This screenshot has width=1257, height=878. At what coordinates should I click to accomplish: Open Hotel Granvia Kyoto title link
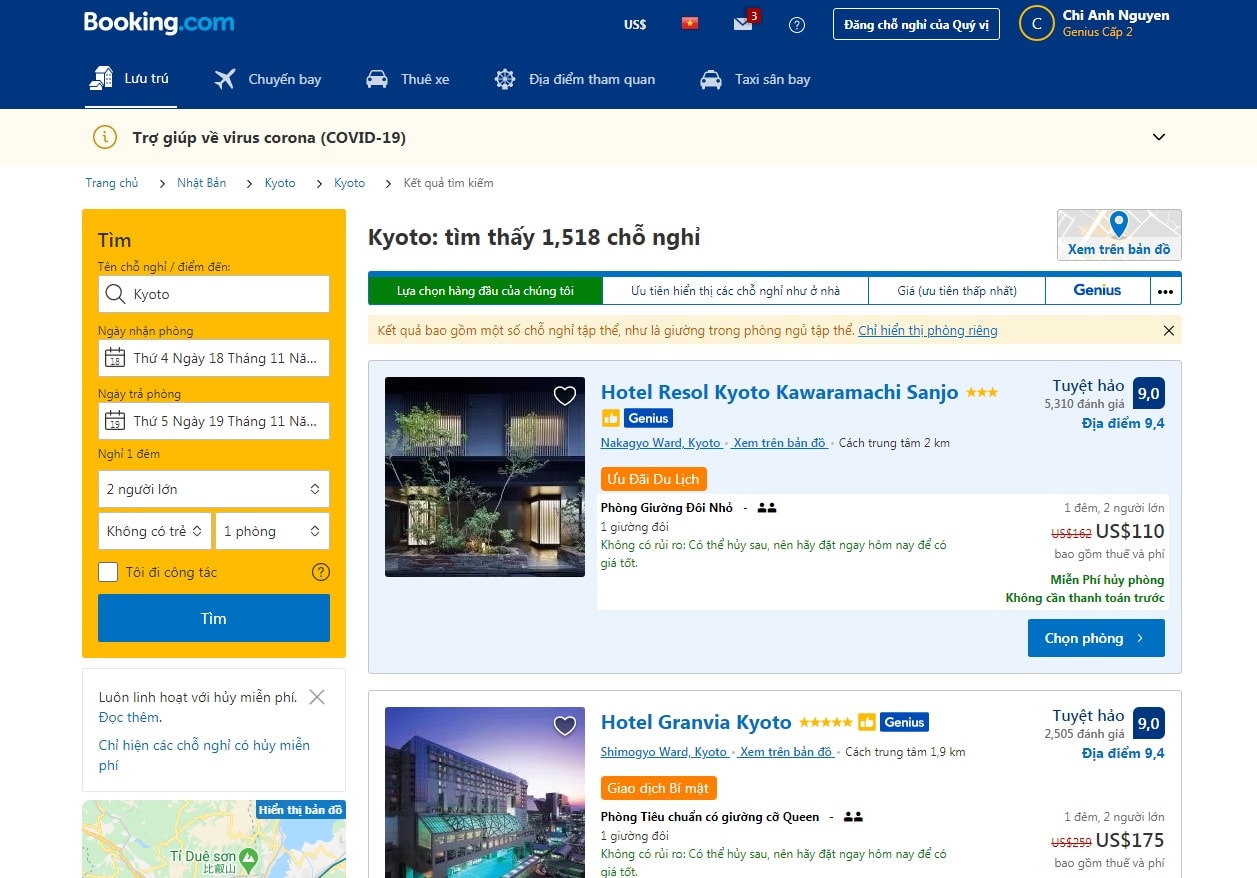696,722
